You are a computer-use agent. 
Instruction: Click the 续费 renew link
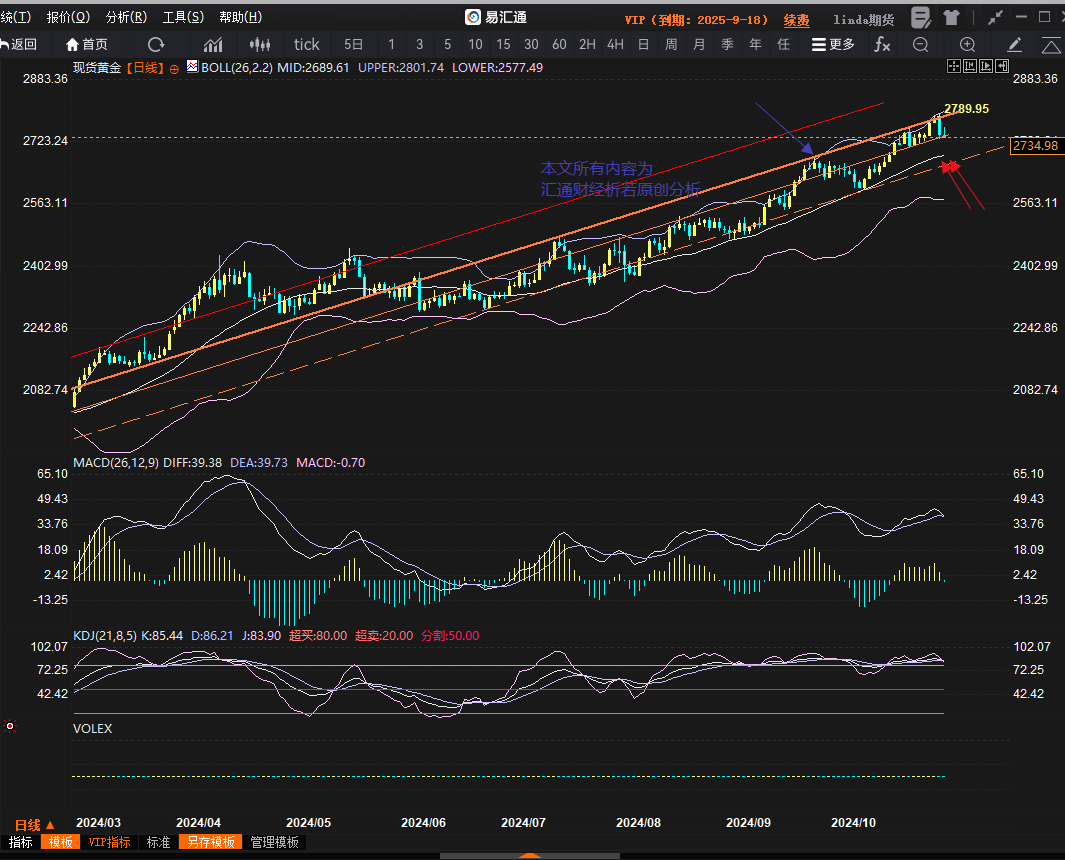796,19
